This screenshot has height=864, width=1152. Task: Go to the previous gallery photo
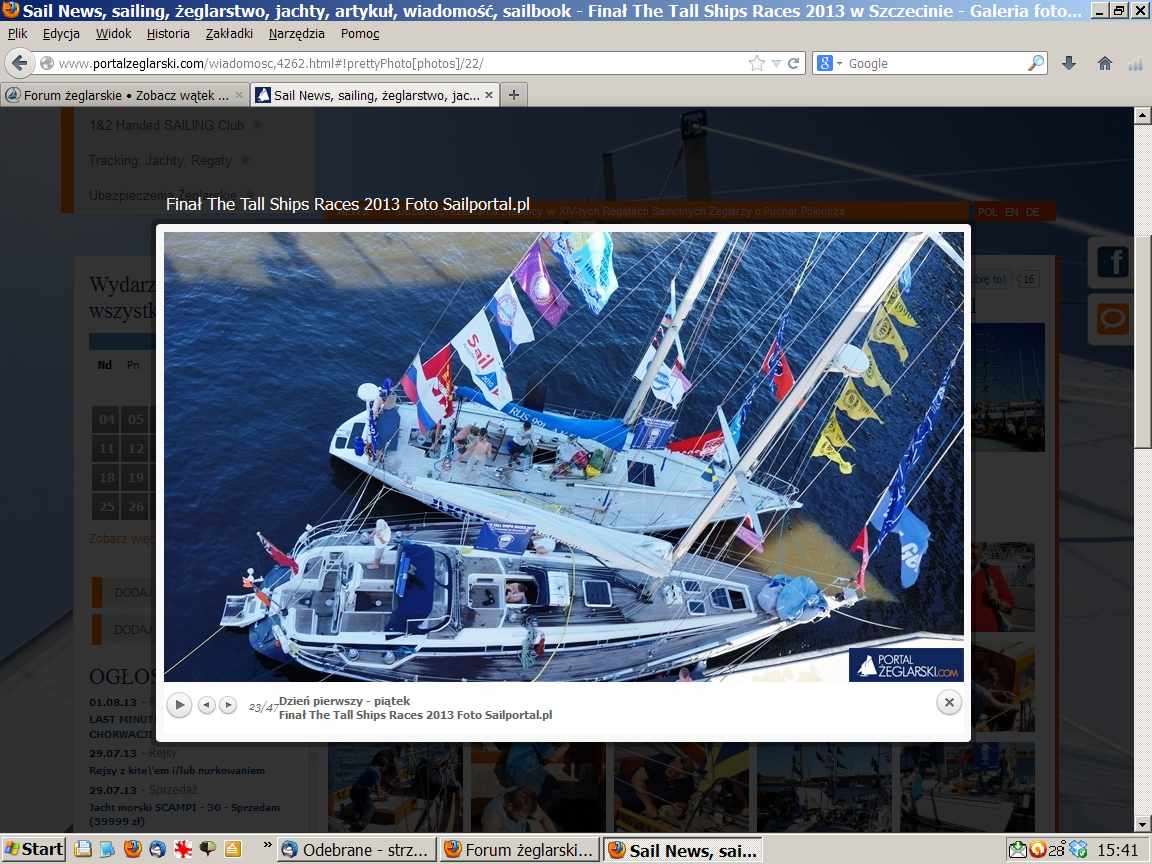(206, 705)
